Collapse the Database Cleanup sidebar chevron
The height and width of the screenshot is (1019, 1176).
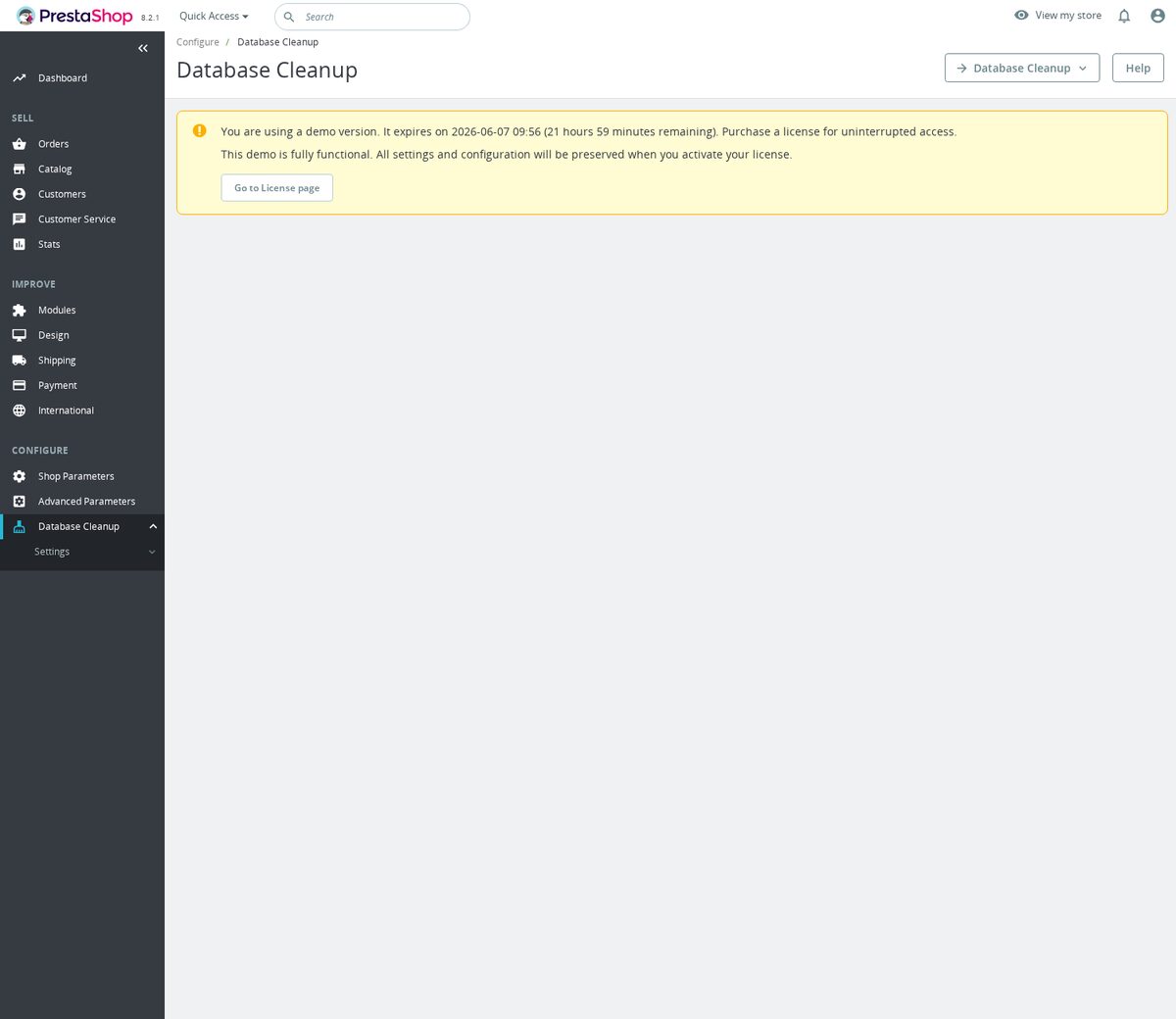(x=153, y=527)
